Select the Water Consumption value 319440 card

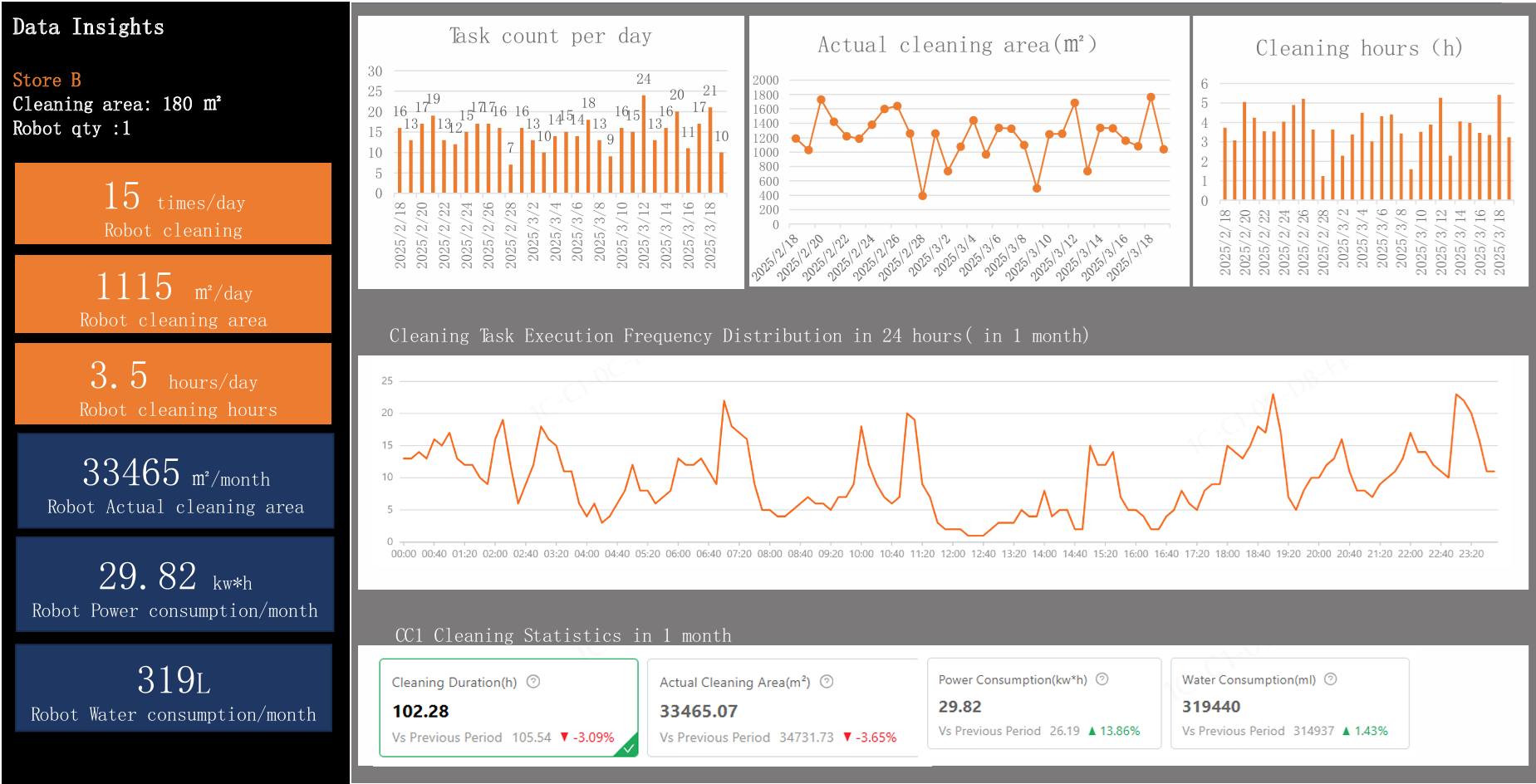(1289, 704)
